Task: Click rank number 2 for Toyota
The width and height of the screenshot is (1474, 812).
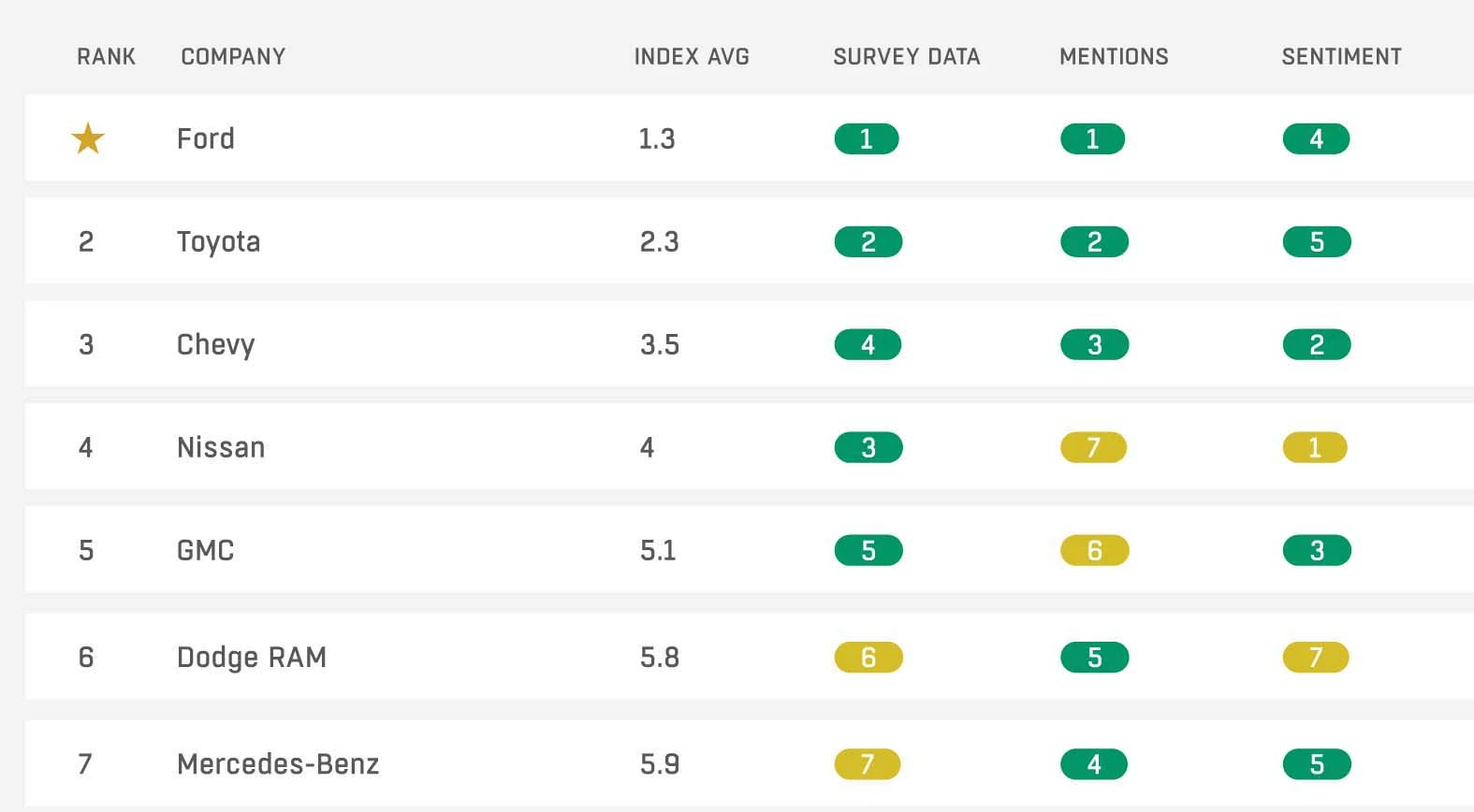Action: click(86, 241)
